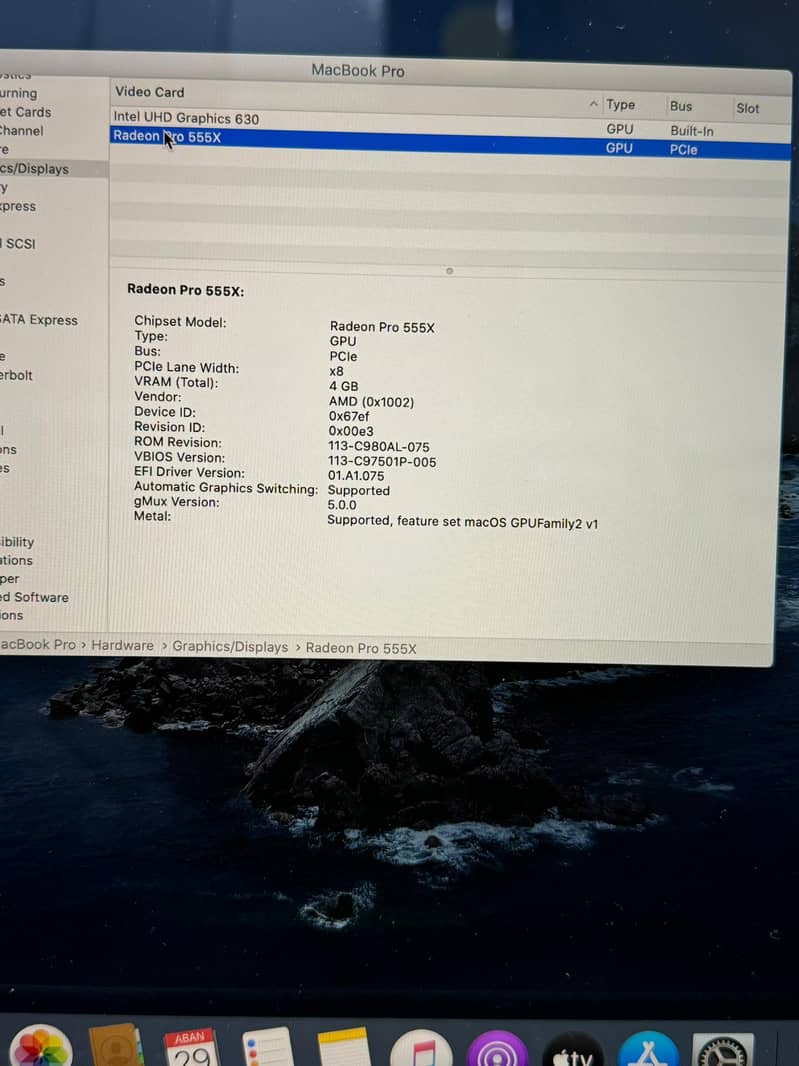Select SATA Express in sidebar

(39, 320)
